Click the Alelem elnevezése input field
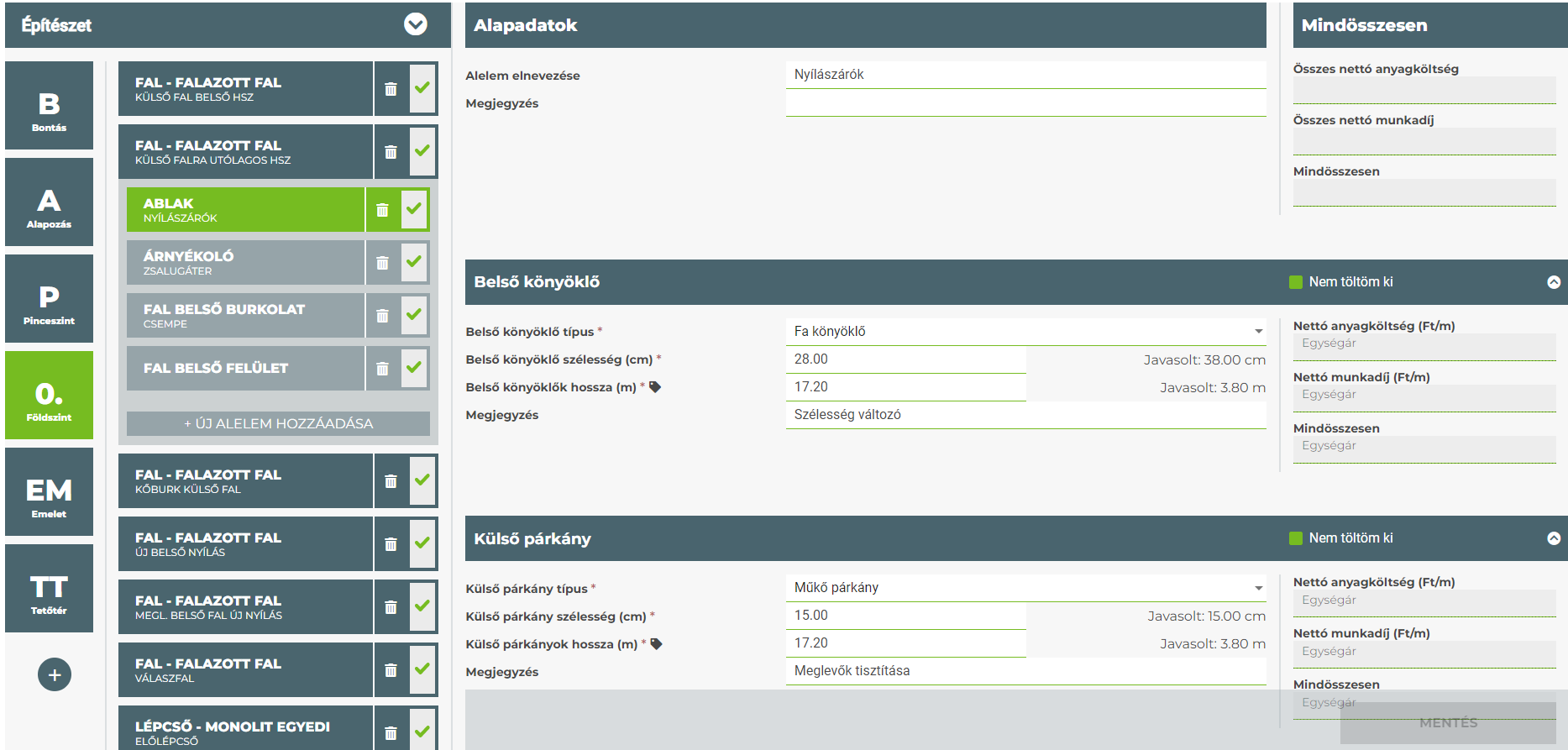This screenshot has height=750, width=1568. [1025, 75]
